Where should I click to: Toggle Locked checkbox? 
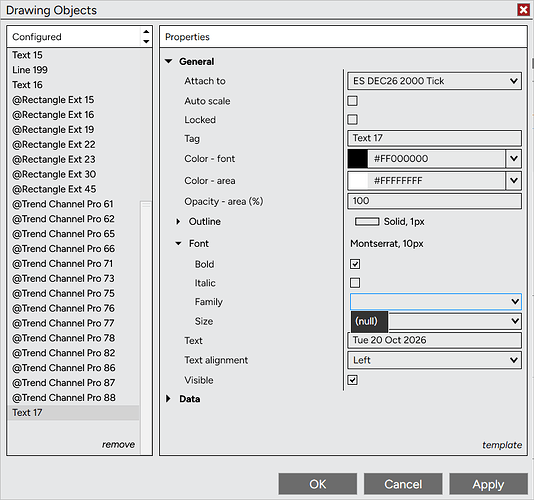point(352,120)
